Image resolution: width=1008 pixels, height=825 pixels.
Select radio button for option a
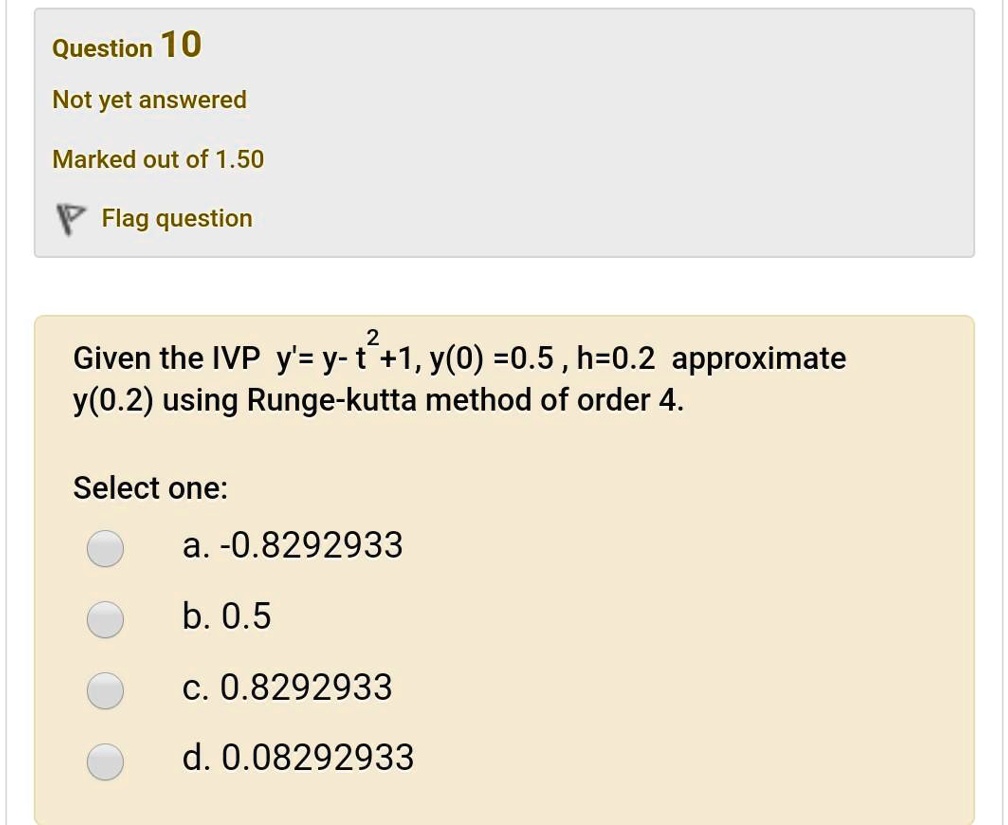[104, 548]
